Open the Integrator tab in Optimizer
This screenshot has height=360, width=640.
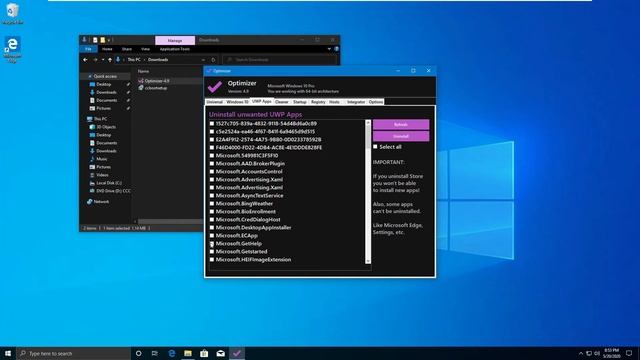[356, 102]
